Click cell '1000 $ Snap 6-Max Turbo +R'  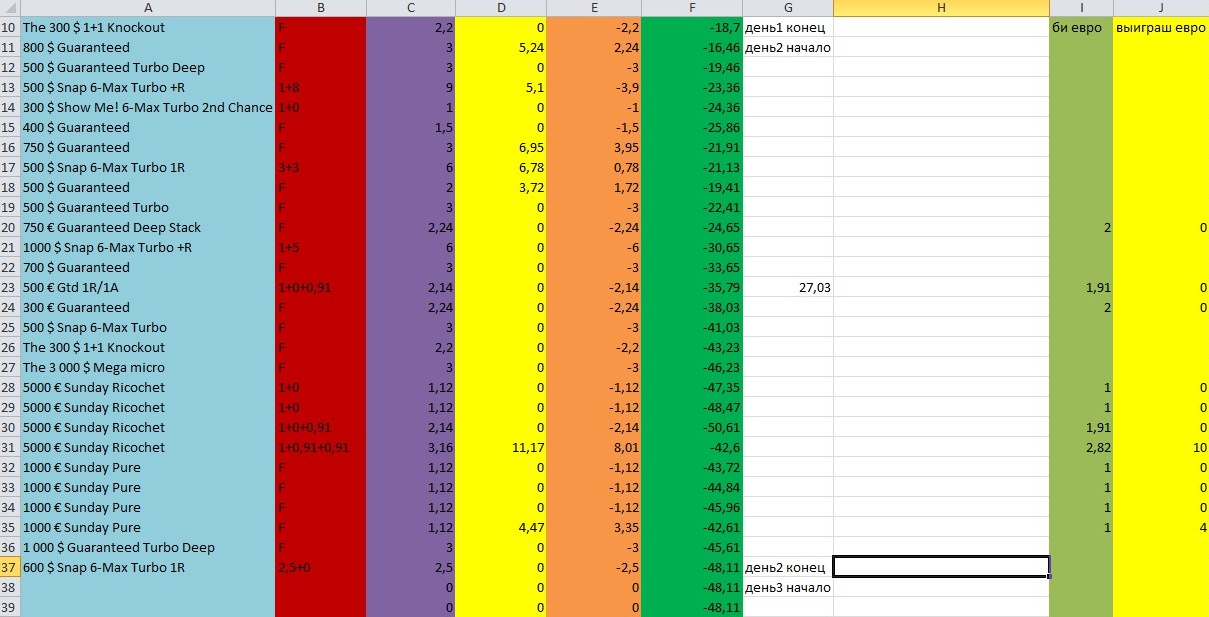tap(148, 248)
